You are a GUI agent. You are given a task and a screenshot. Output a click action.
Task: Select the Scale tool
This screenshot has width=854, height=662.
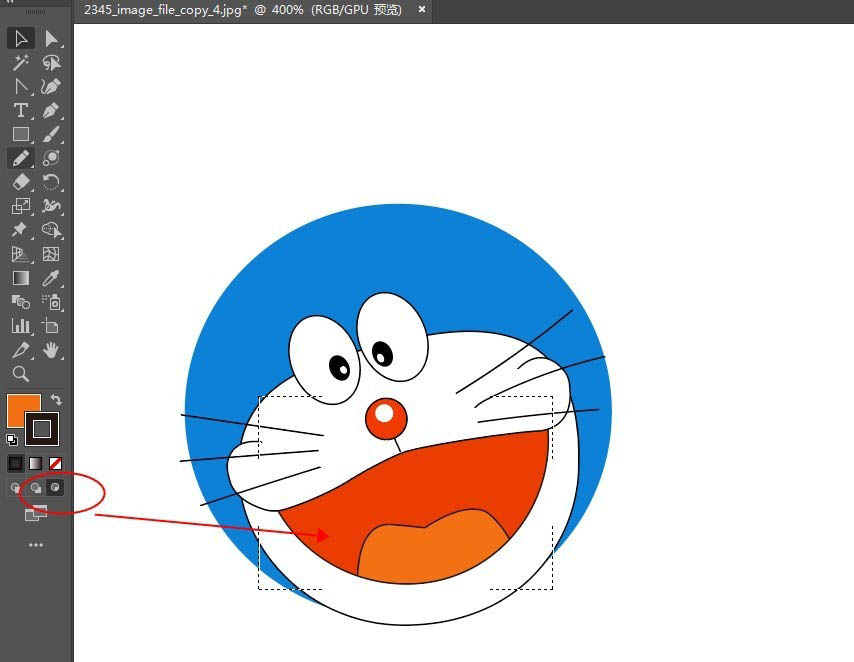(x=21, y=206)
